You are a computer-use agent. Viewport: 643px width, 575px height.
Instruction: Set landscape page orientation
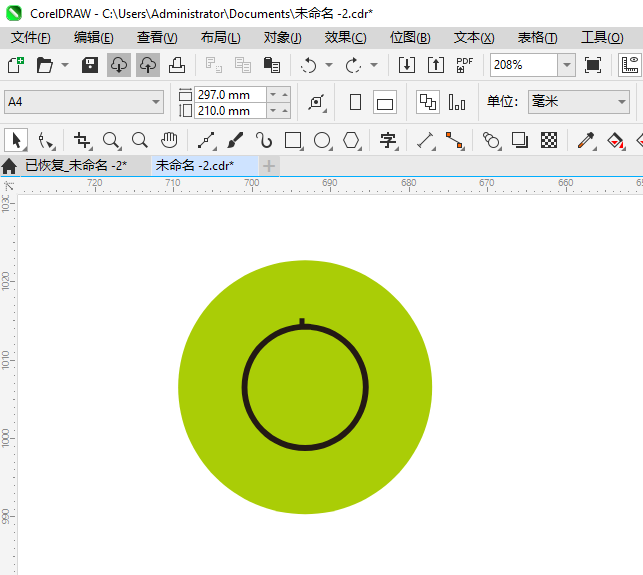pyautogui.click(x=385, y=102)
